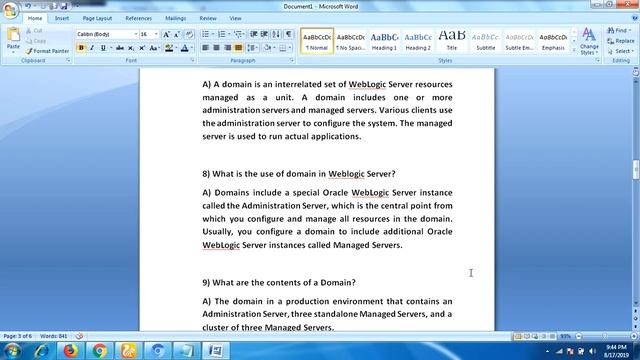The width and height of the screenshot is (640, 360).
Task: Expand the bullets list dropdown
Action: 213,34
